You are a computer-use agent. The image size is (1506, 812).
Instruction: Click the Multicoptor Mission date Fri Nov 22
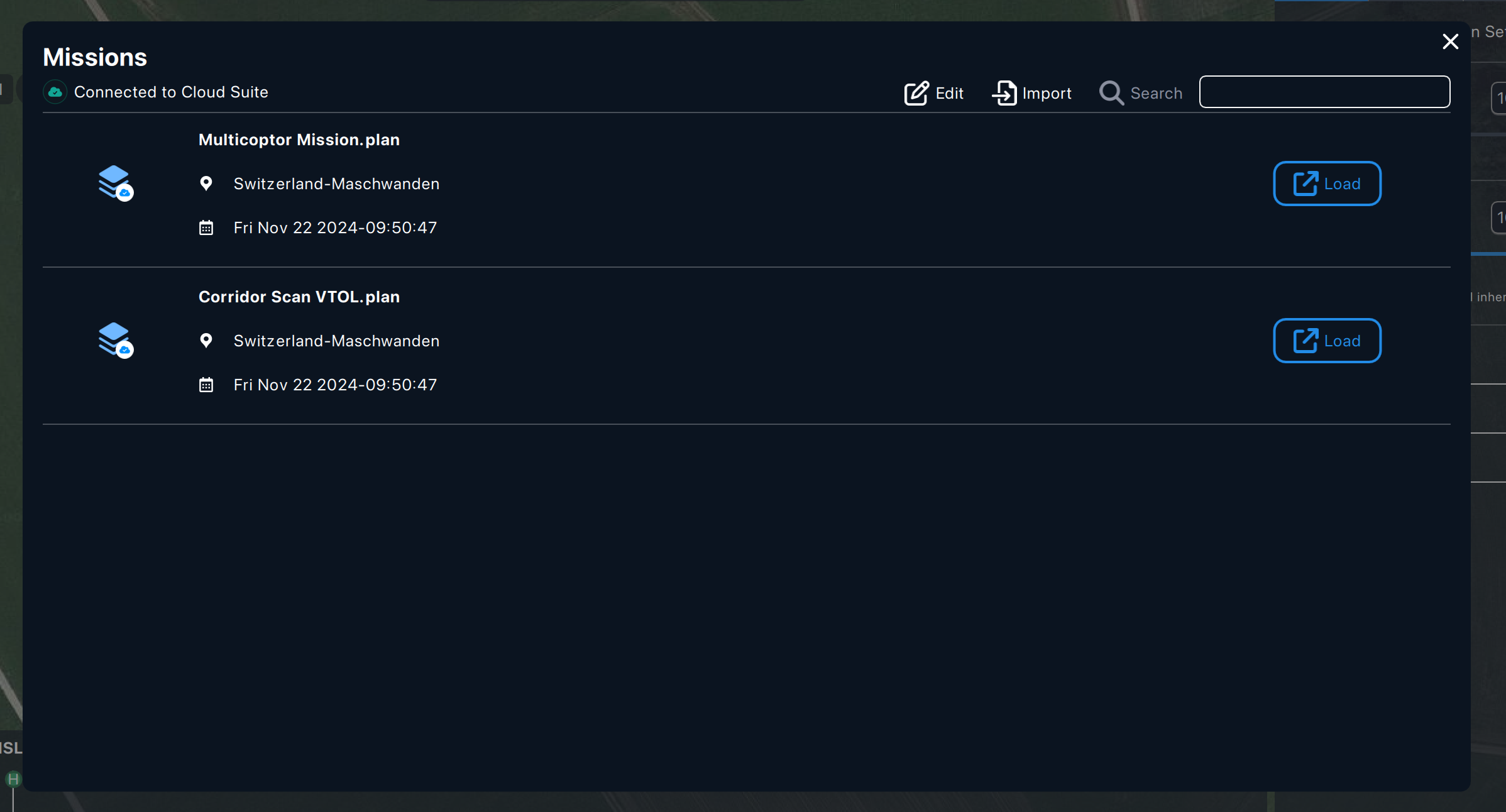pyautogui.click(x=335, y=228)
